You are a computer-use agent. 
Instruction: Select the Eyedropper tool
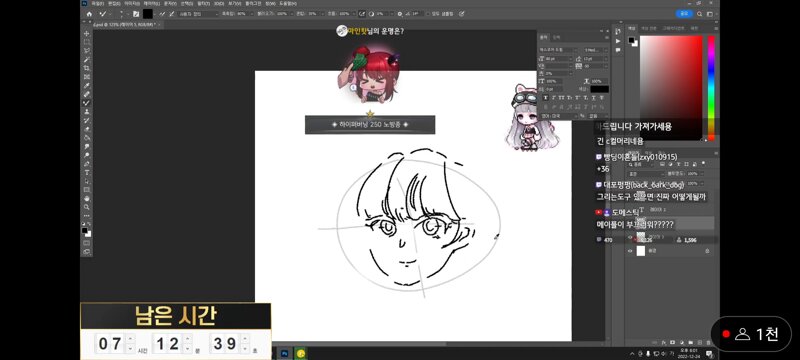(86, 85)
